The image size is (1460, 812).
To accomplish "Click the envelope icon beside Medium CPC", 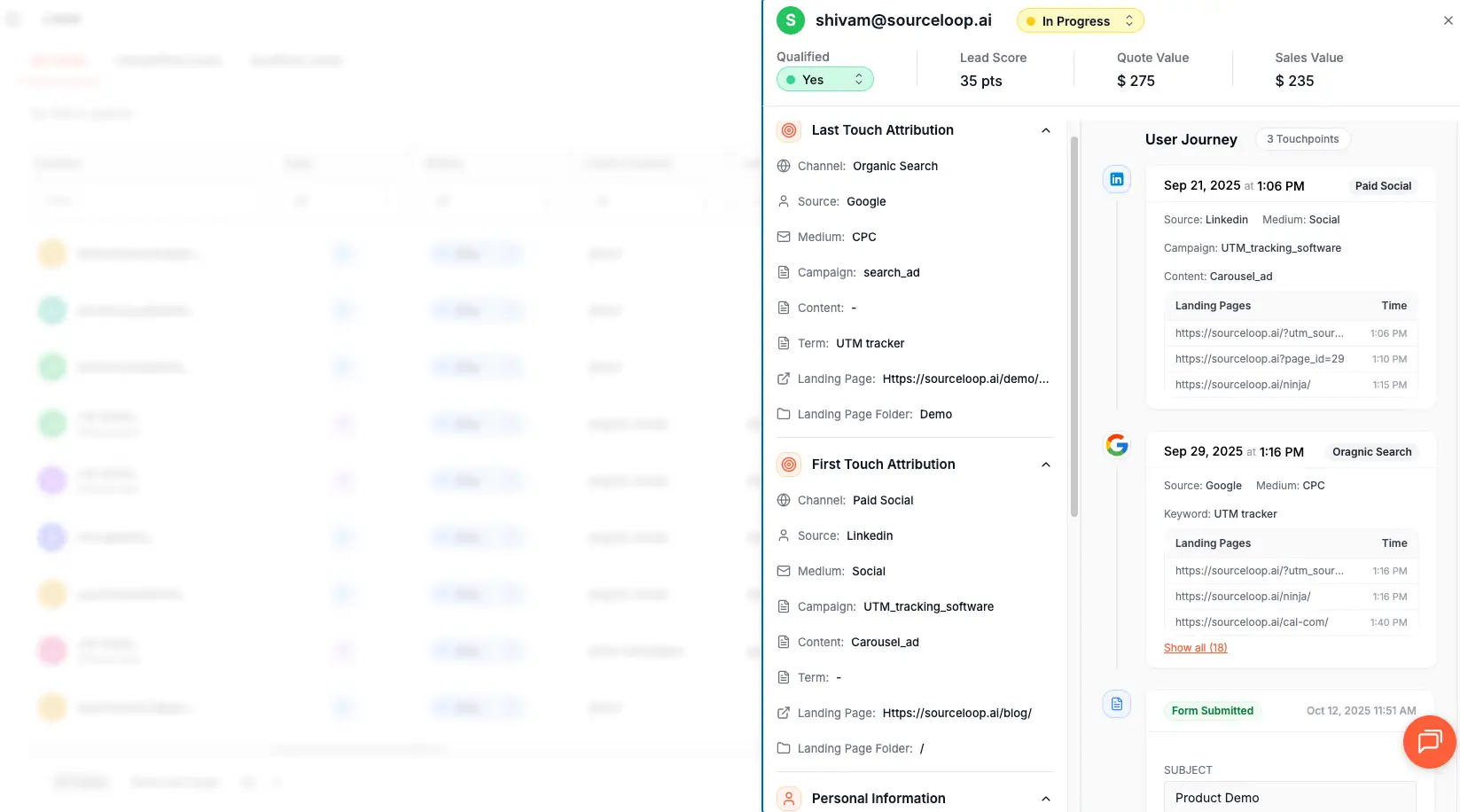I will click(784, 237).
